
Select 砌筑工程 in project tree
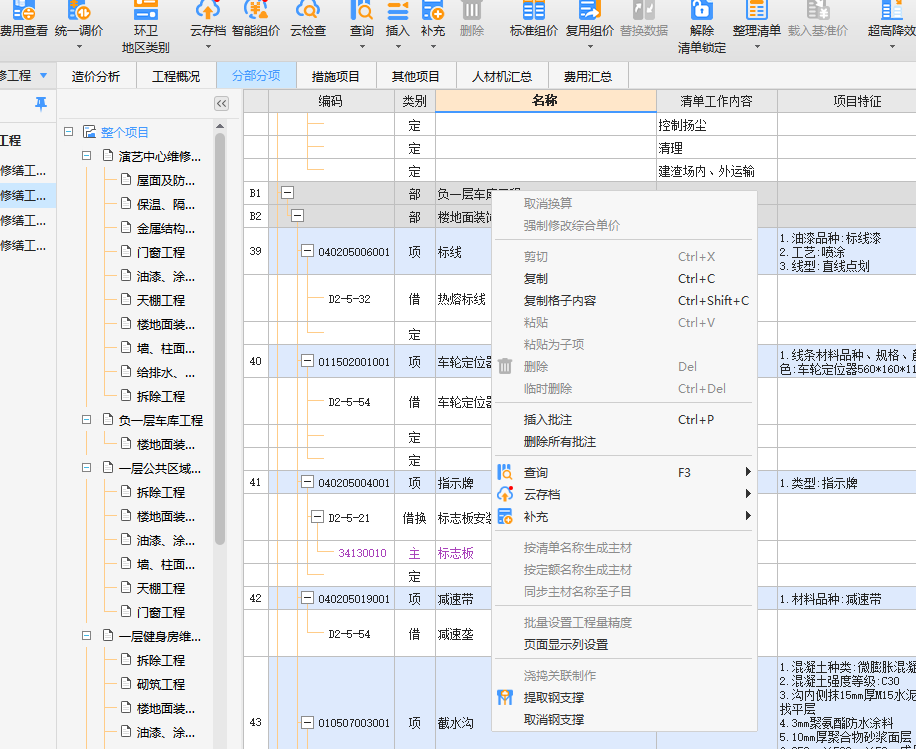(x=161, y=684)
